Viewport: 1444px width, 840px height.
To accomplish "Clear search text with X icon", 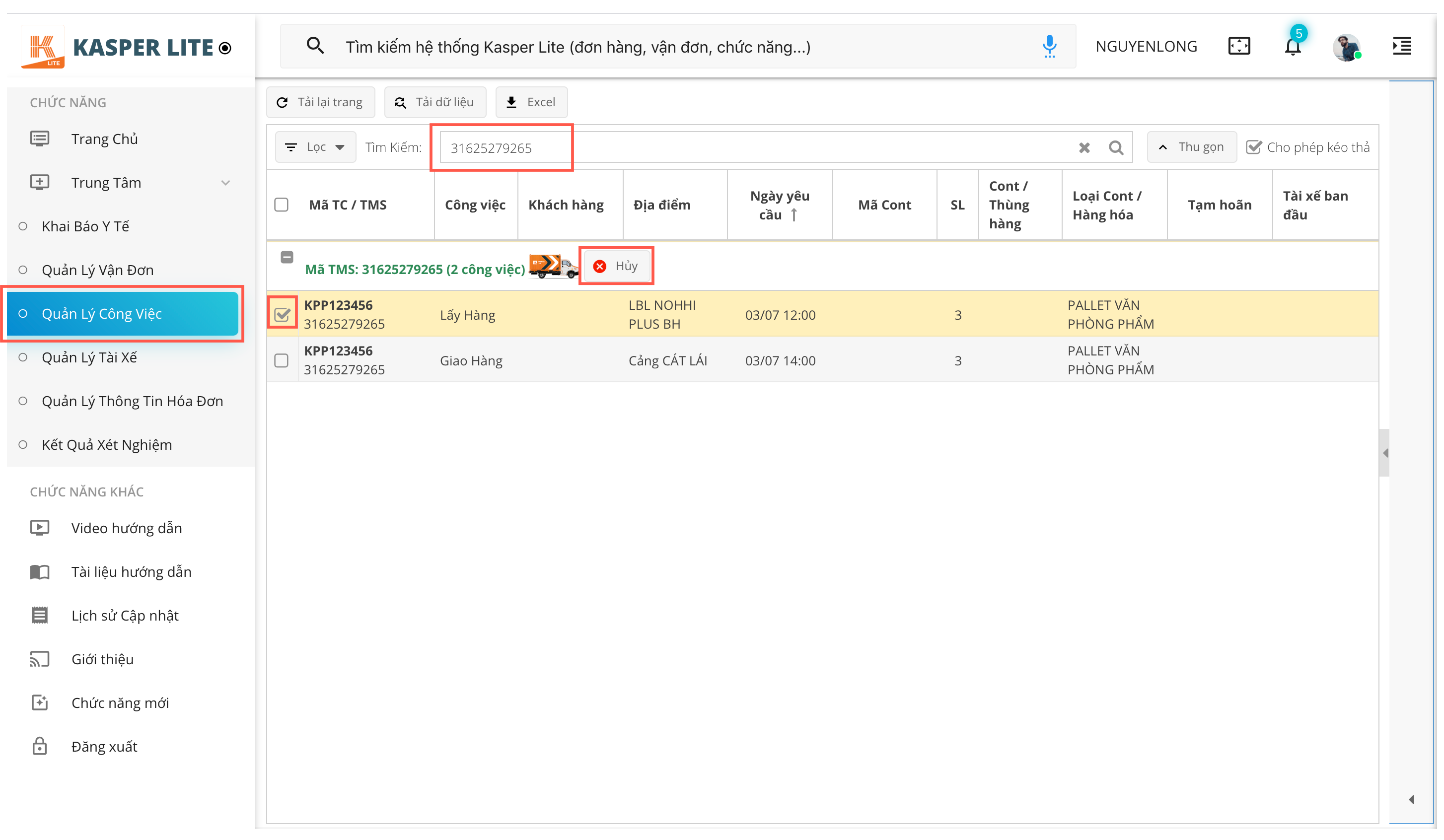I will (x=1084, y=148).
